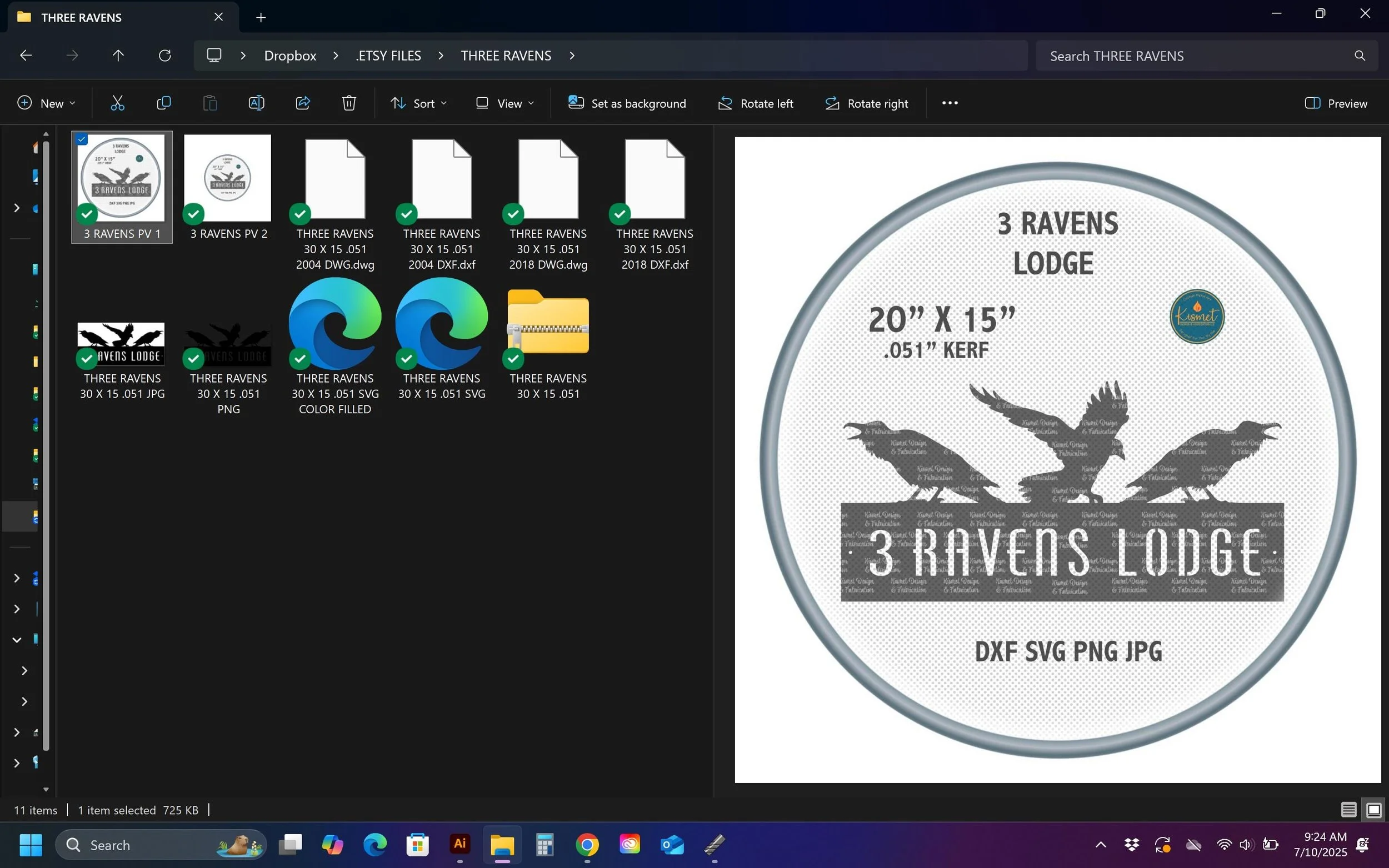Go up one folder with Up arrow
The height and width of the screenshot is (868, 1389).
pos(118,56)
